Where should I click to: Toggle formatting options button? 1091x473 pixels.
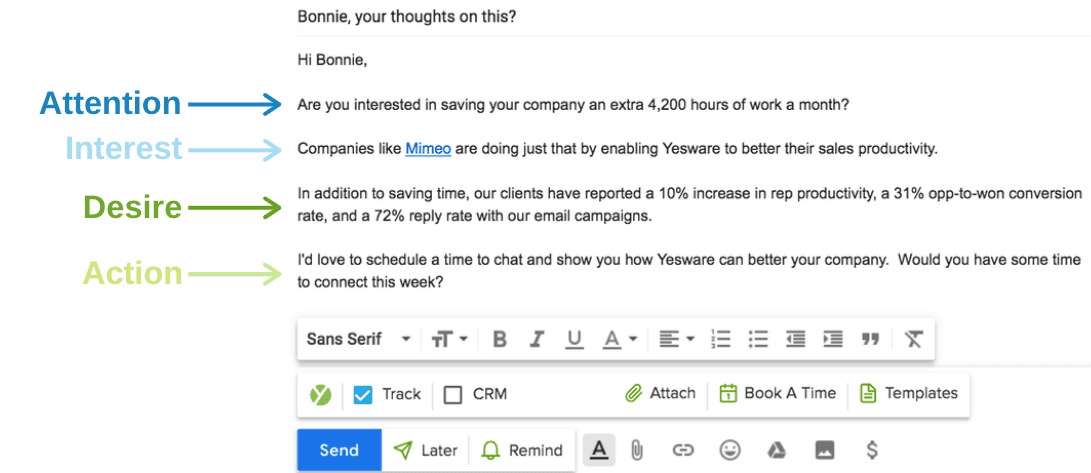coord(599,451)
